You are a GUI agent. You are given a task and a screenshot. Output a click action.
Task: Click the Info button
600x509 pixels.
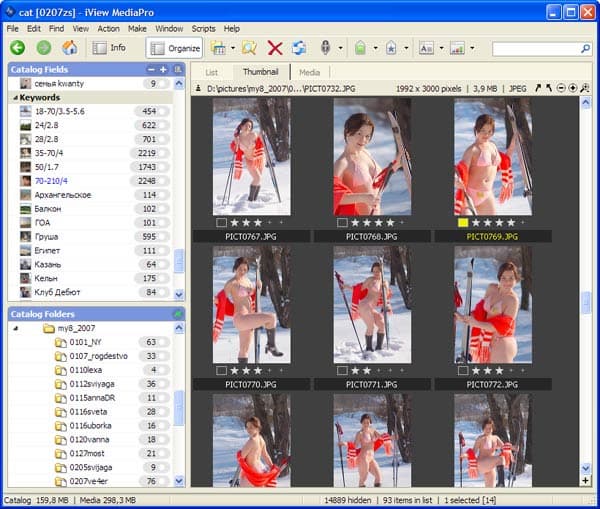point(109,48)
